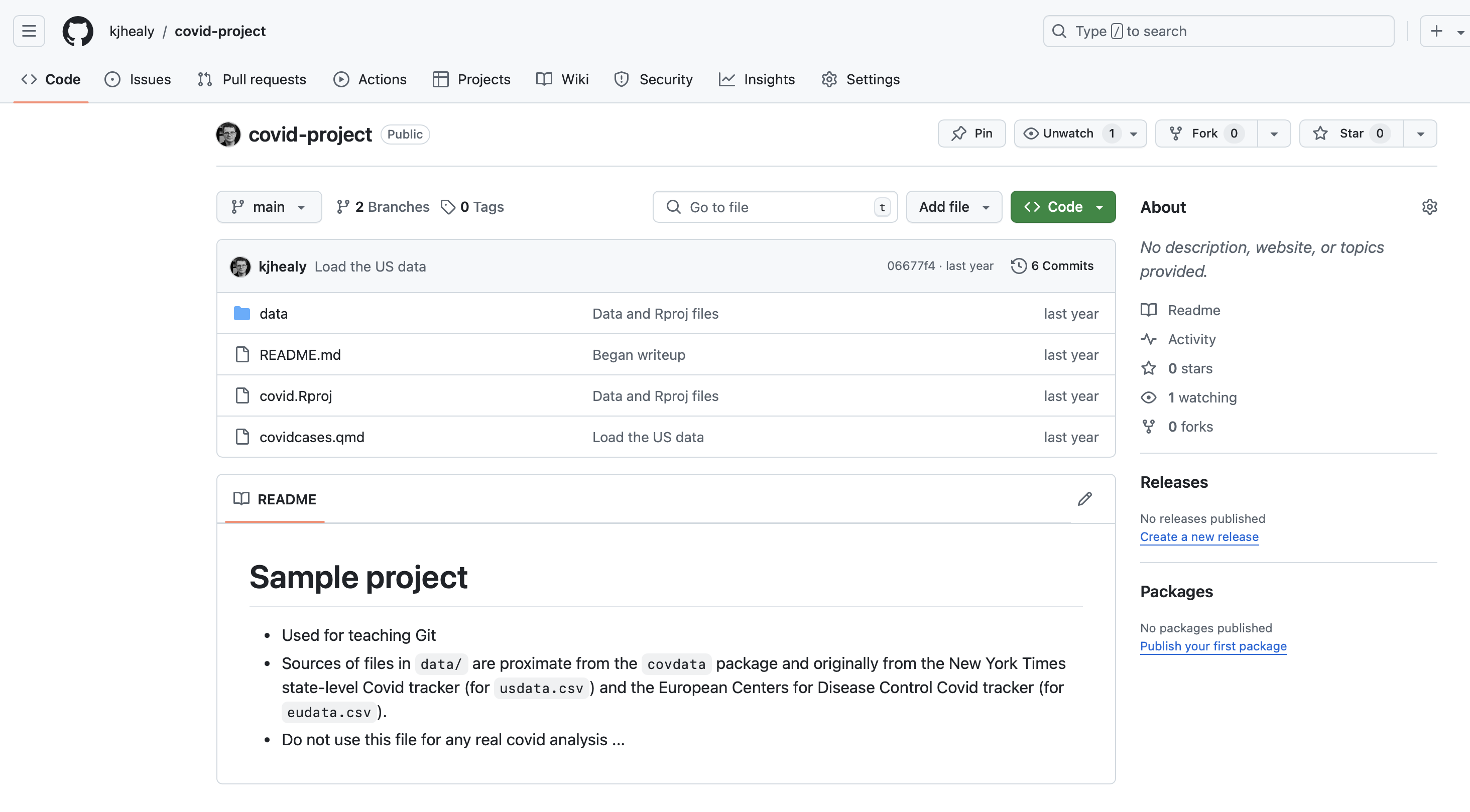Expand the main branch dropdown
Image resolution: width=1470 pixels, height=812 pixels.
pos(269,207)
